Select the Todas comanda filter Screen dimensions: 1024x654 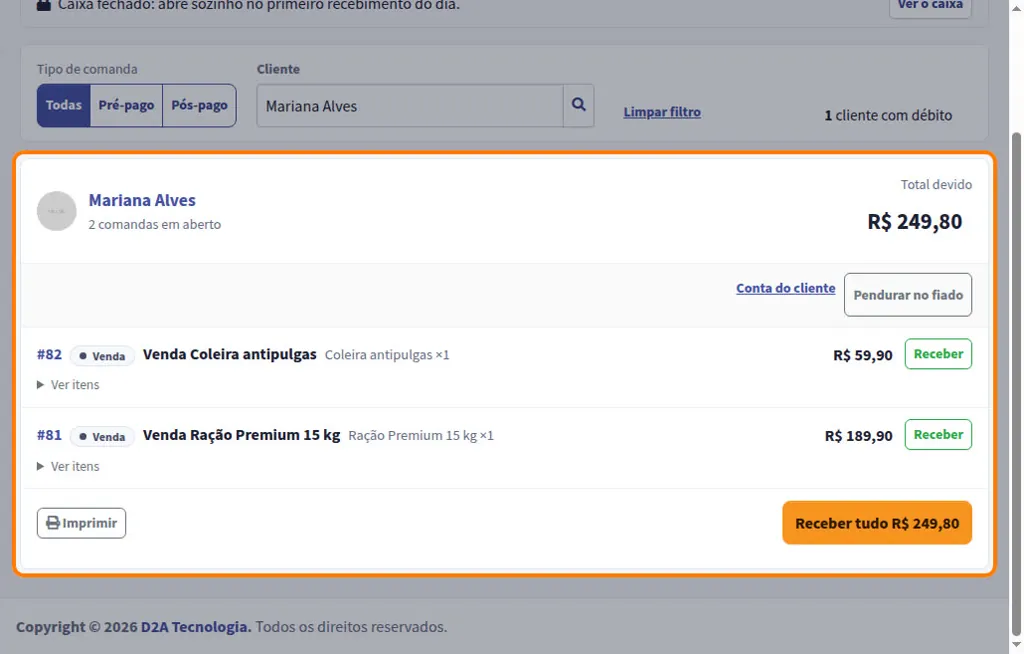(x=63, y=105)
